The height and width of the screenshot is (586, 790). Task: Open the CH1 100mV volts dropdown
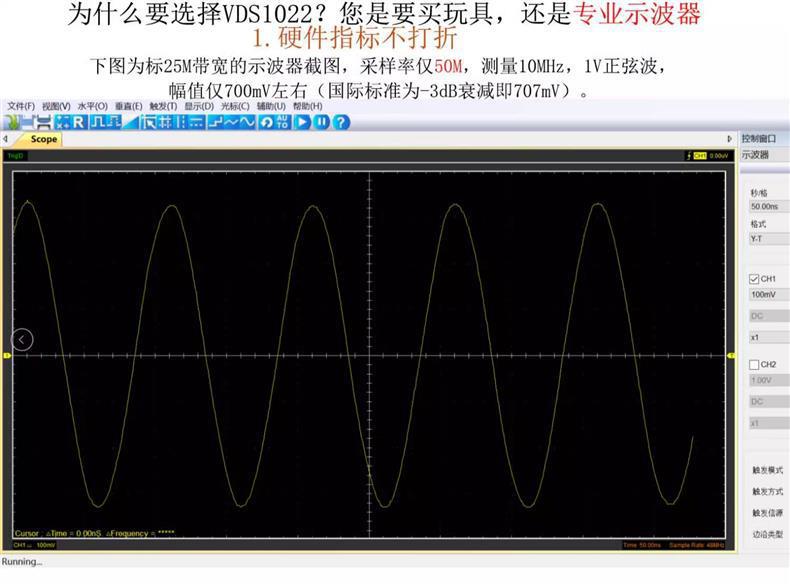[769, 294]
